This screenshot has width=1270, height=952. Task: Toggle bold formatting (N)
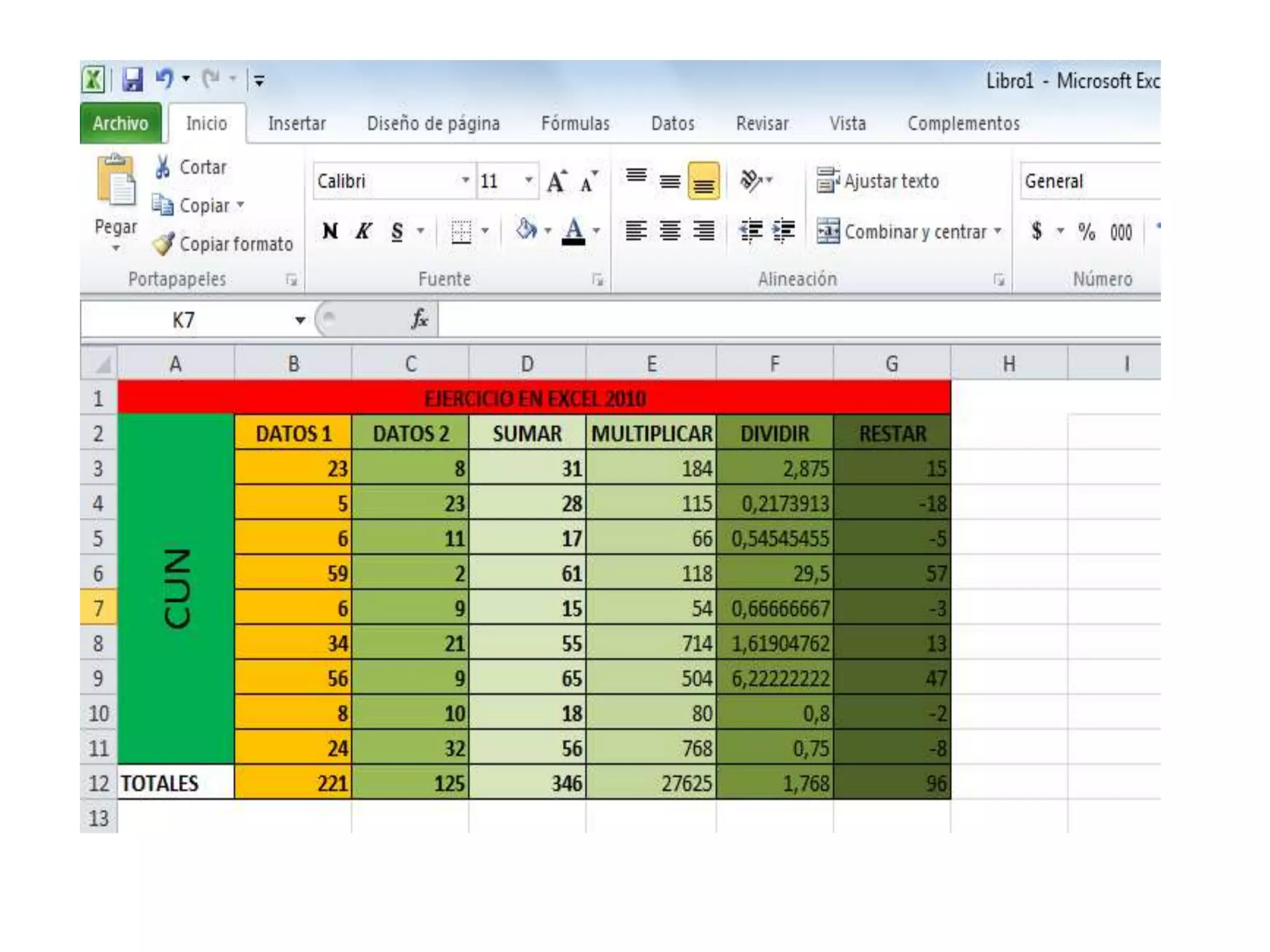(330, 231)
